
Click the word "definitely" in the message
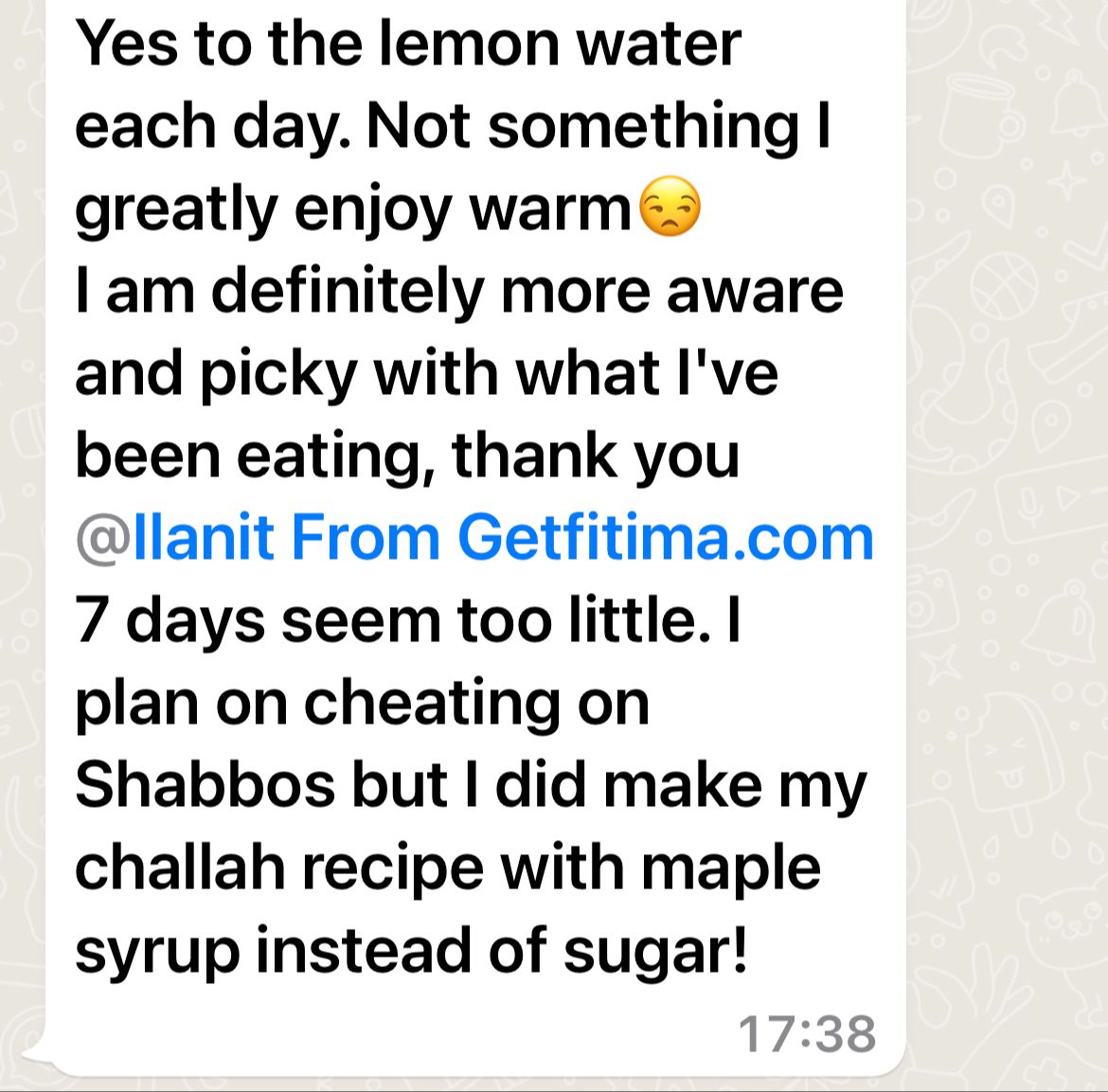348,292
